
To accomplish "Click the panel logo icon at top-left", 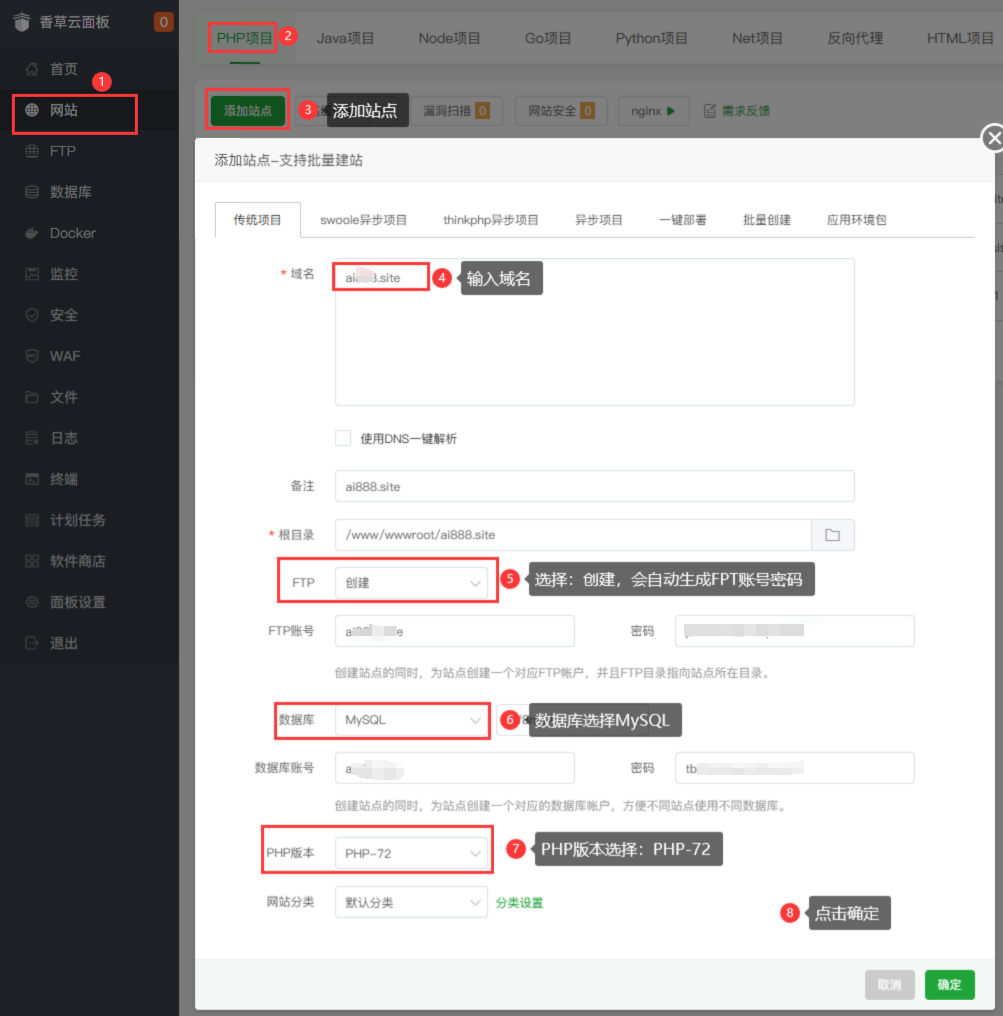I will pyautogui.click(x=22, y=22).
